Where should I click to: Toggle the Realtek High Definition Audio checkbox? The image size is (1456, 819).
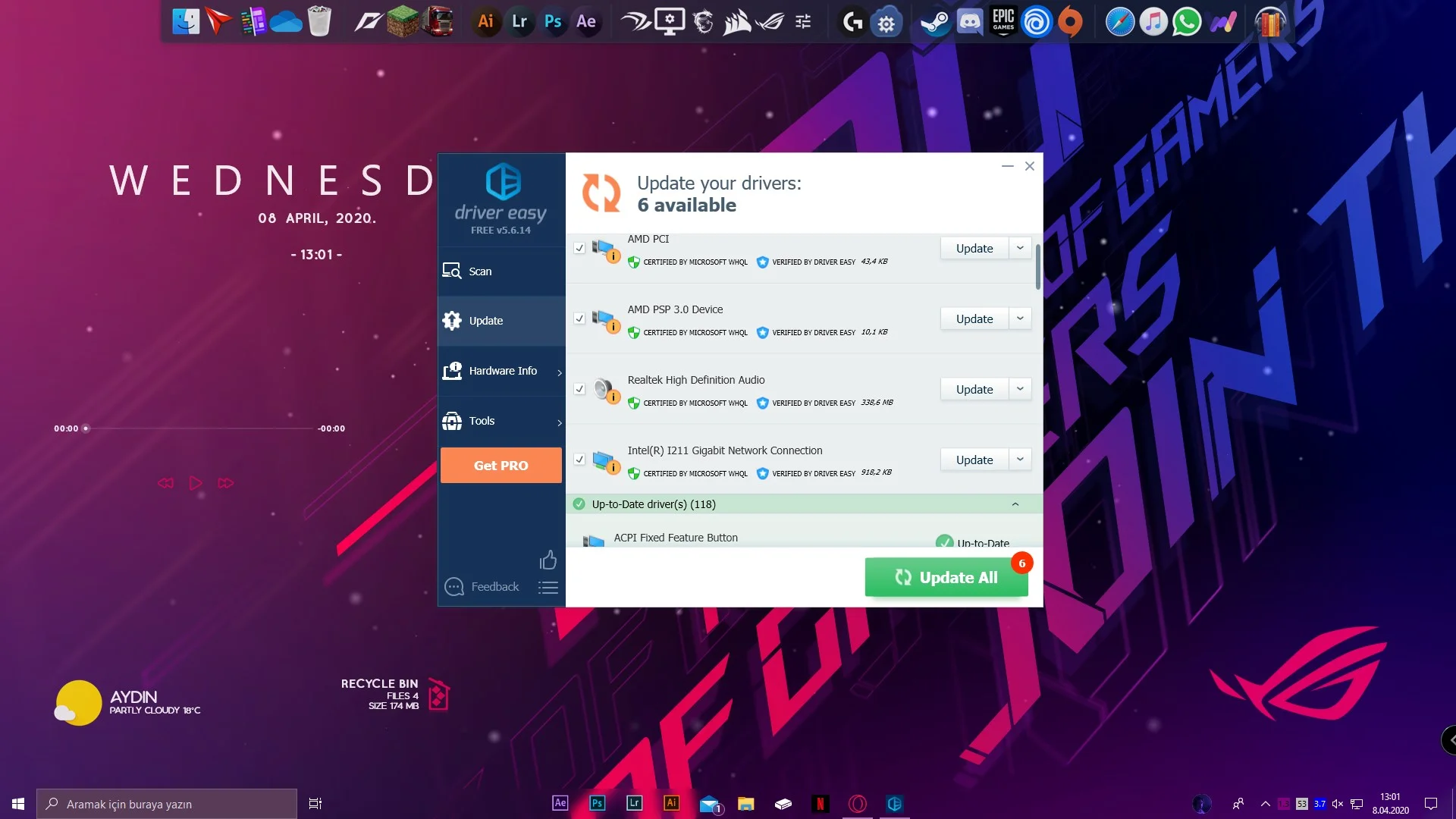pyautogui.click(x=579, y=389)
